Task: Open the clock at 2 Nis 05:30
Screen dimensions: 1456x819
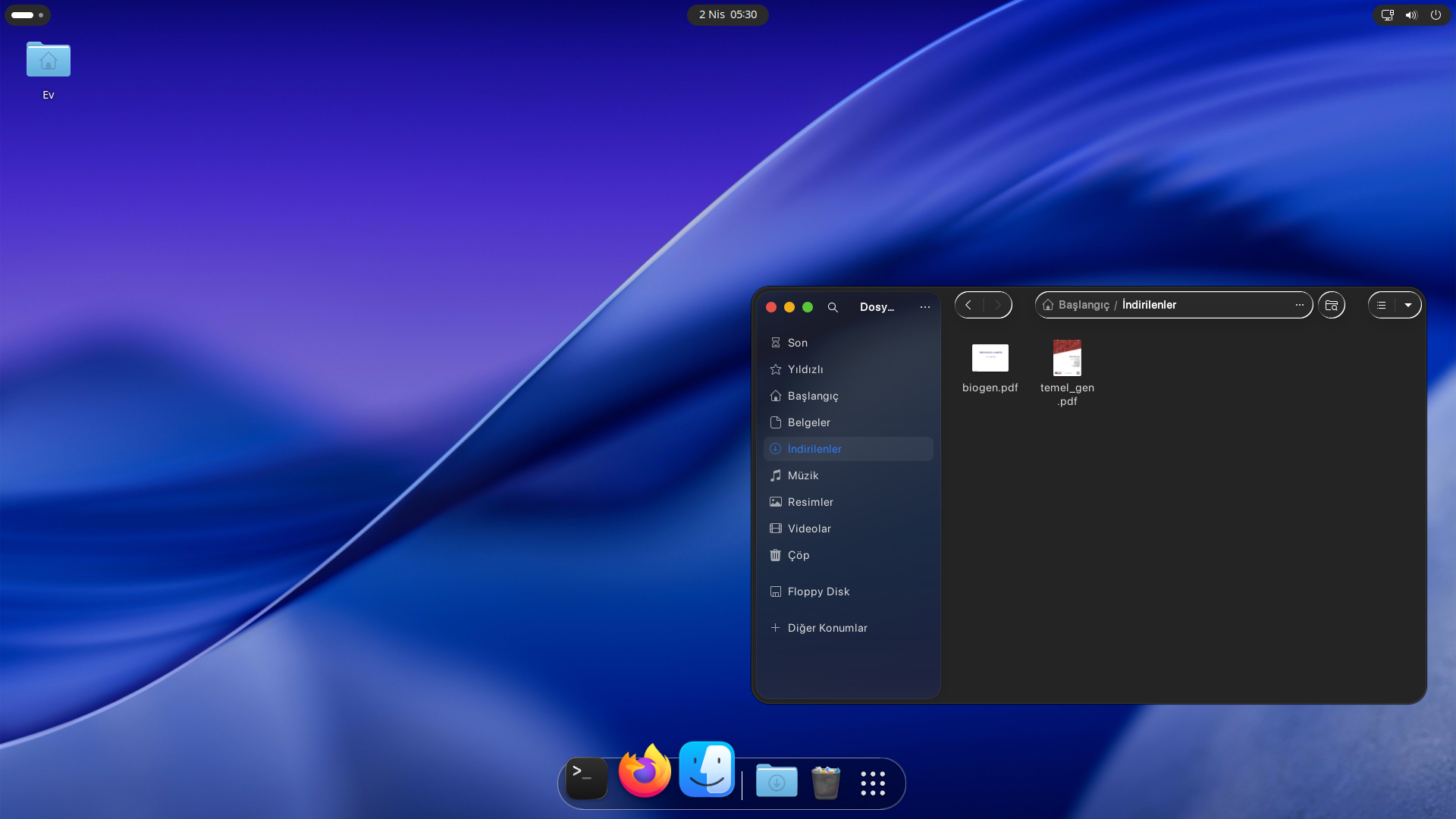Action: (728, 14)
